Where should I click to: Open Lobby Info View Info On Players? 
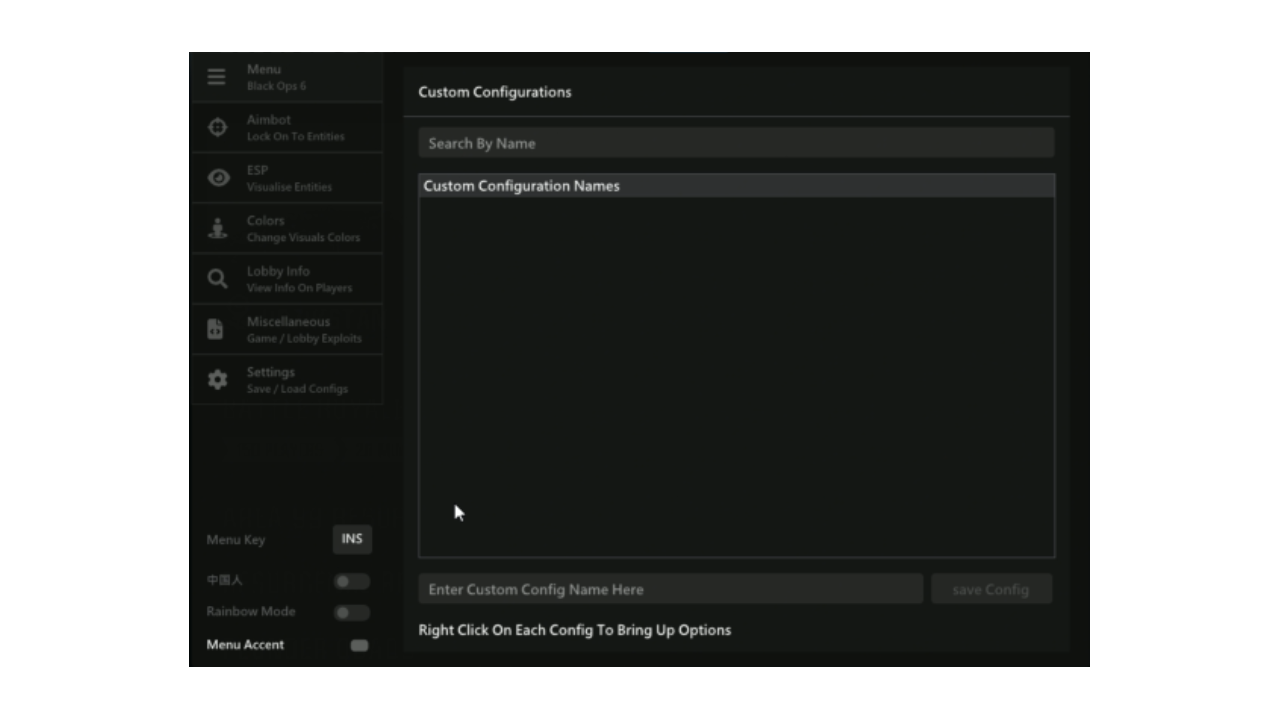click(x=287, y=279)
